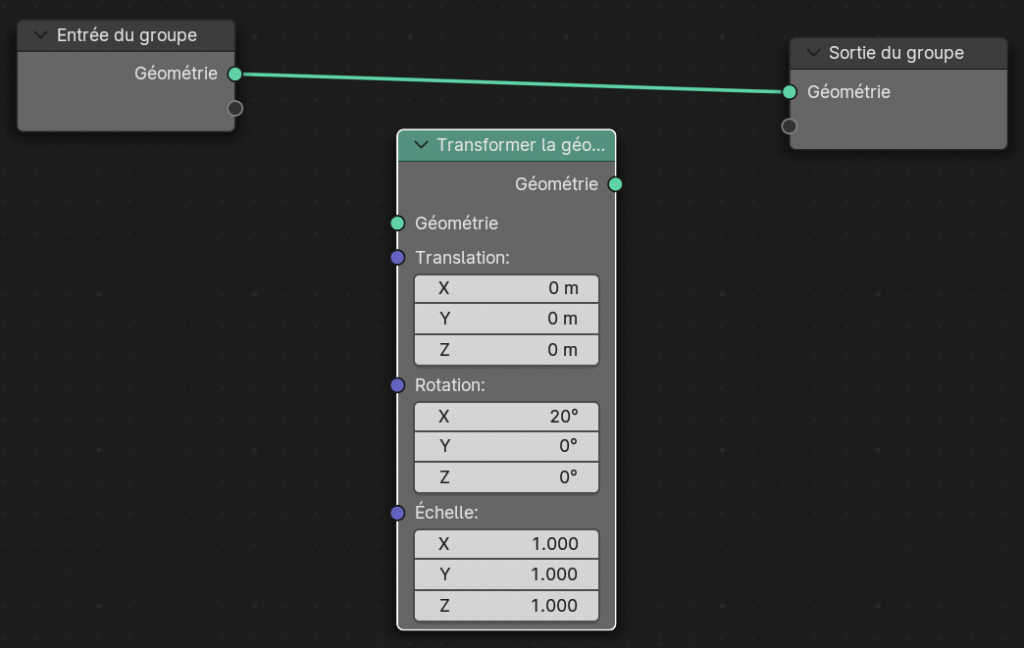
Task: Select the Translation Y field
Action: 506,319
